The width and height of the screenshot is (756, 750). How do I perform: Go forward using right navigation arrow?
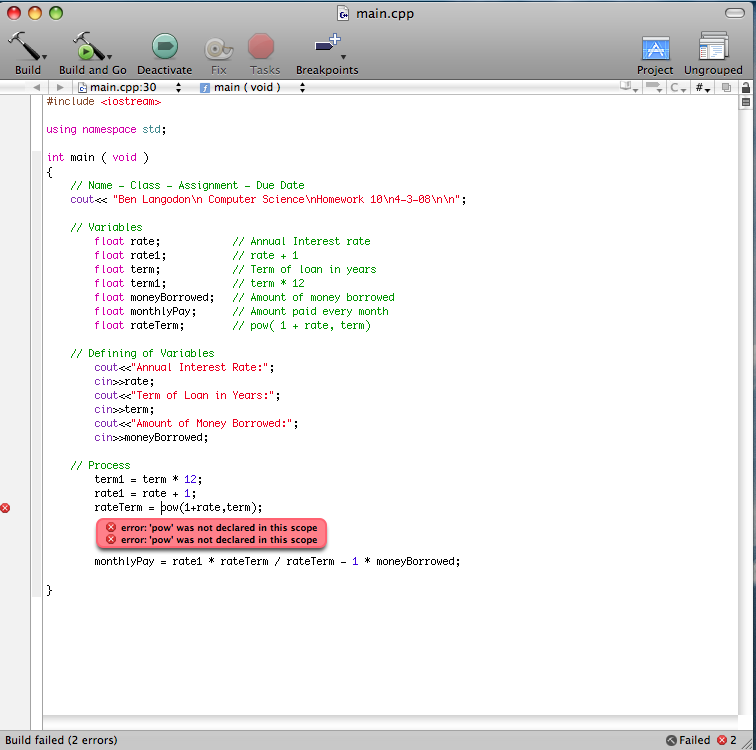(x=61, y=88)
